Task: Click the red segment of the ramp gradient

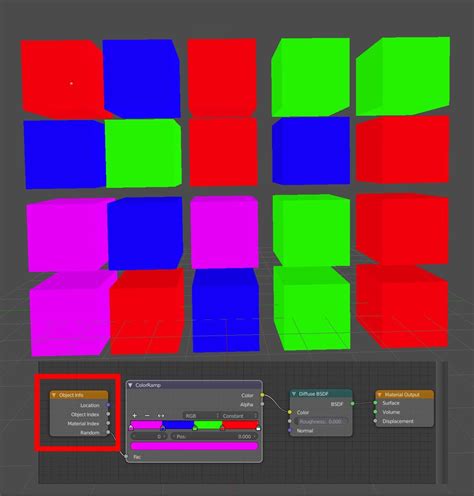Action: pyautogui.click(x=240, y=424)
